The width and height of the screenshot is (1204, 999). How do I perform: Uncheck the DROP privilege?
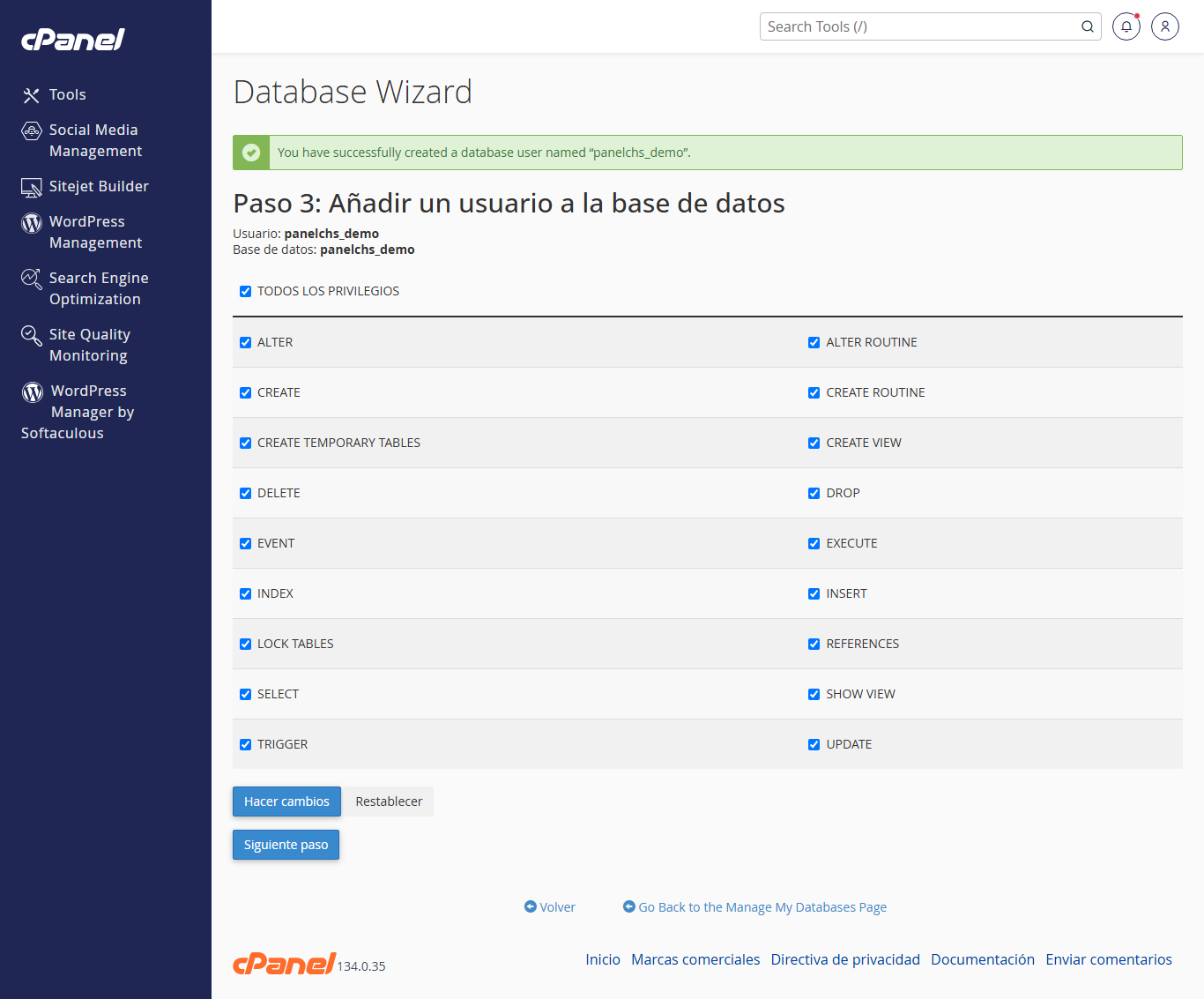coord(814,493)
